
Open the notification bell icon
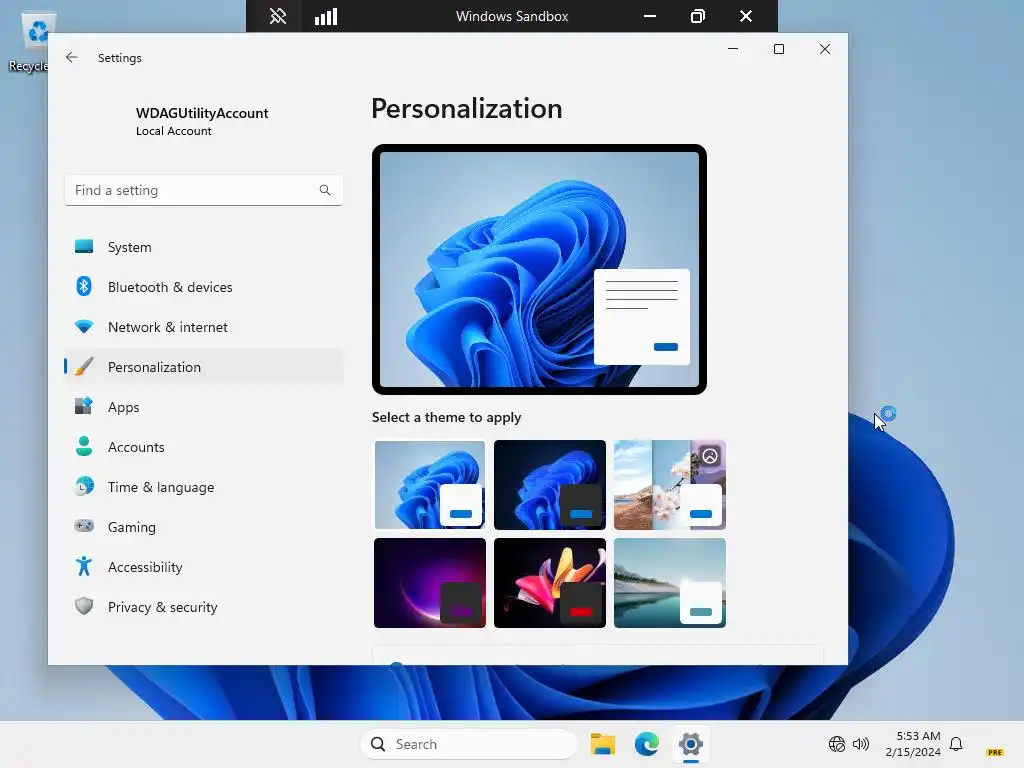pyautogui.click(x=956, y=744)
